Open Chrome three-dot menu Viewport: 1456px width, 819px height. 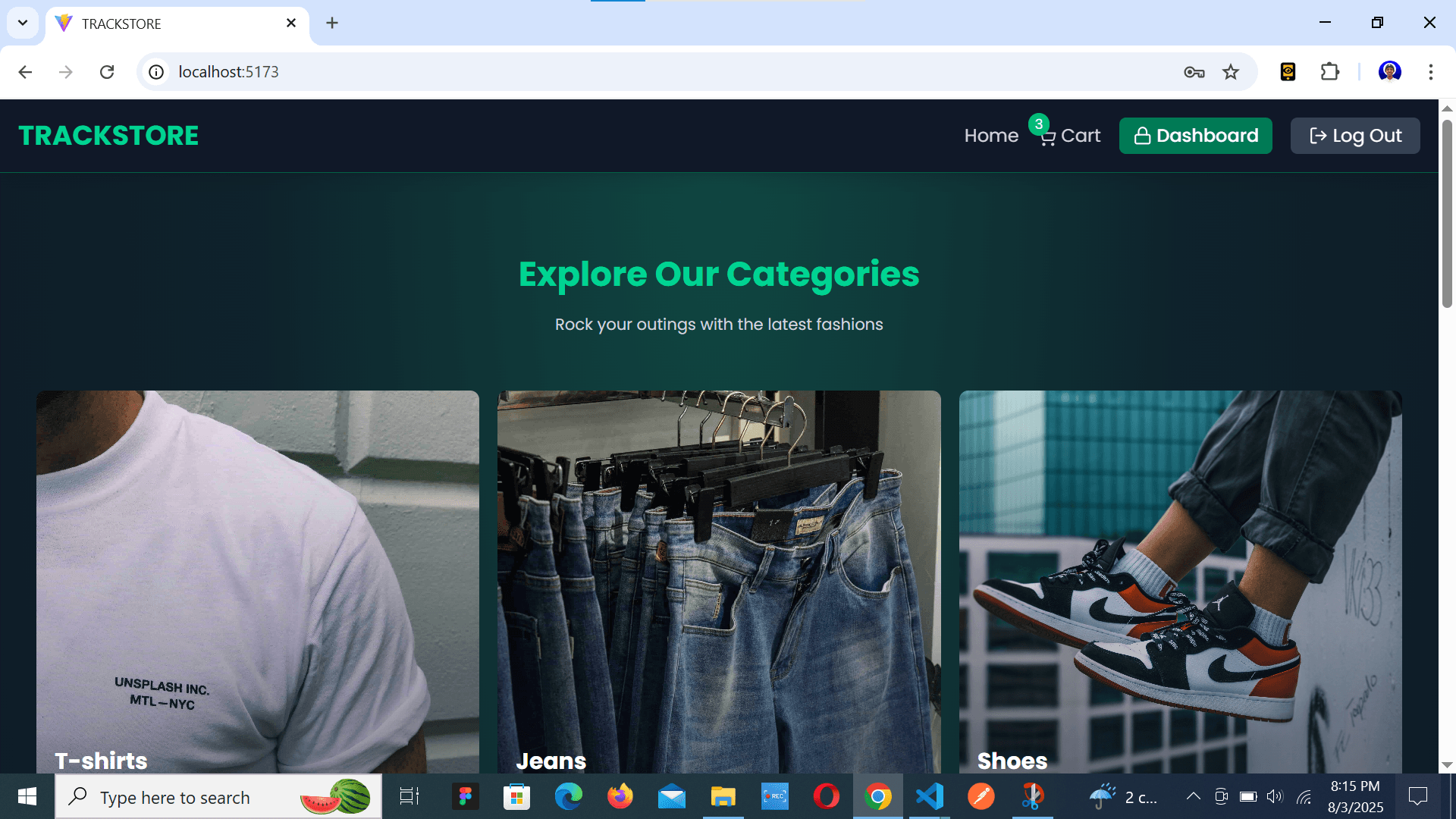[1431, 72]
